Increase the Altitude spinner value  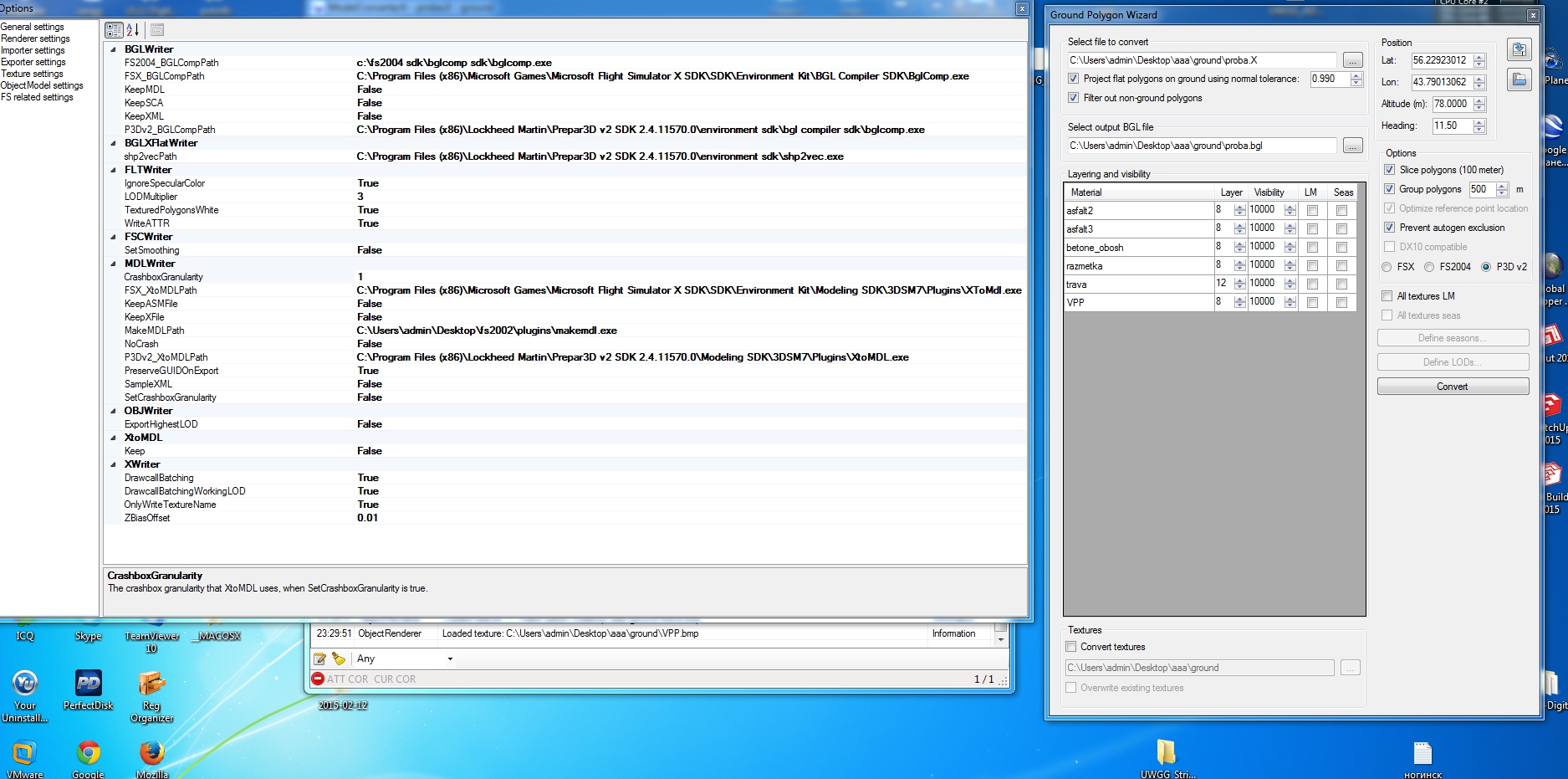[x=1479, y=100]
